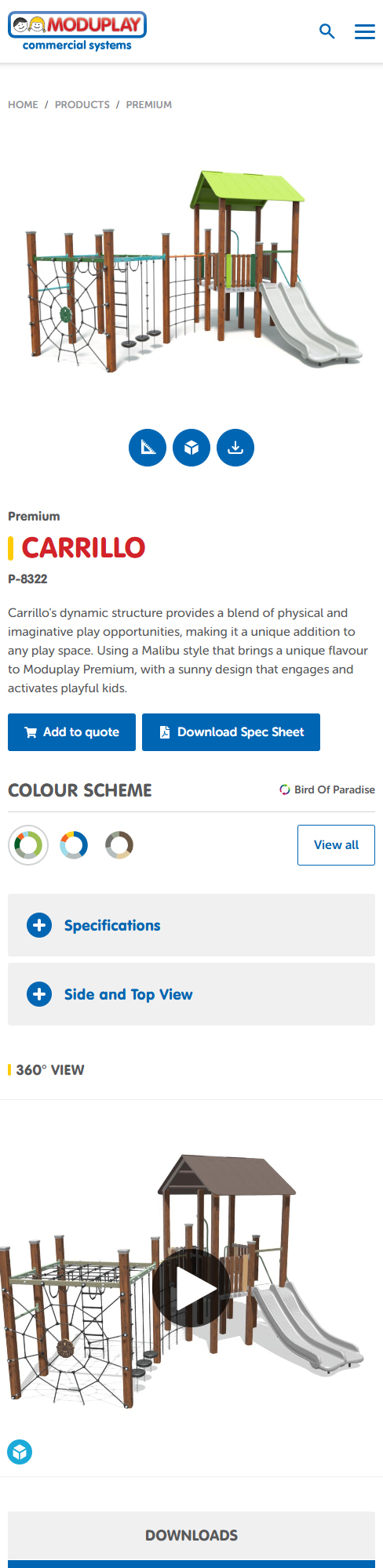This screenshot has height=1568, width=383.
Task: Select the green Bird Of Paradise colour swatch
Action: coord(28,845)
